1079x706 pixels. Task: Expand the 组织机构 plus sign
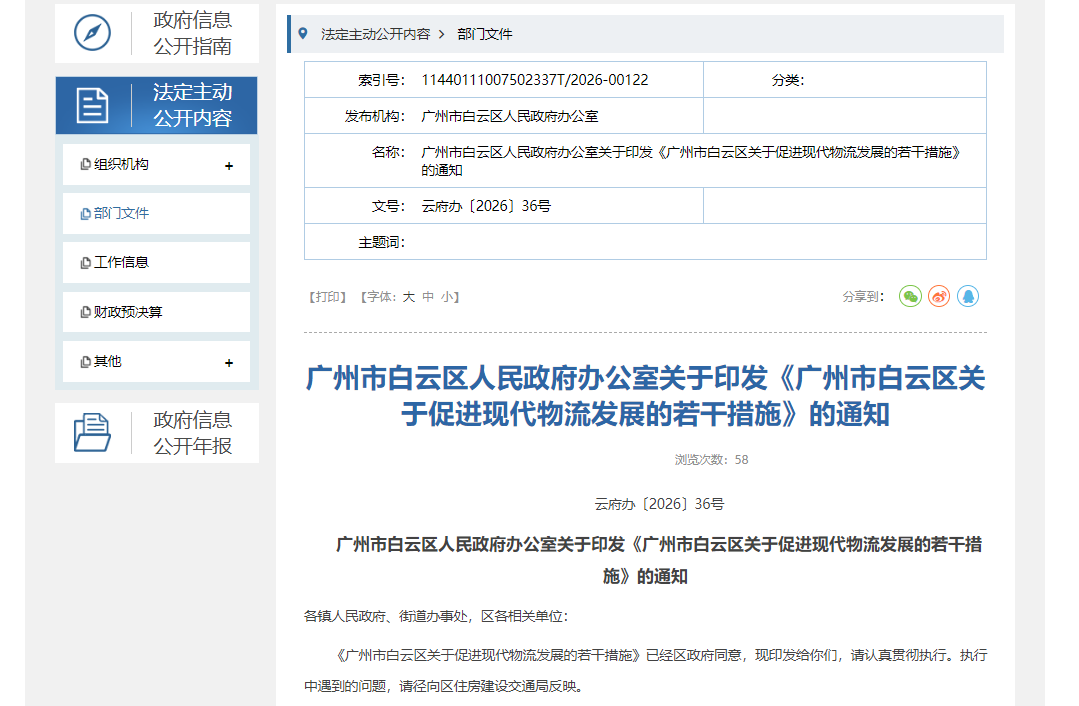(x=229, y=166)
